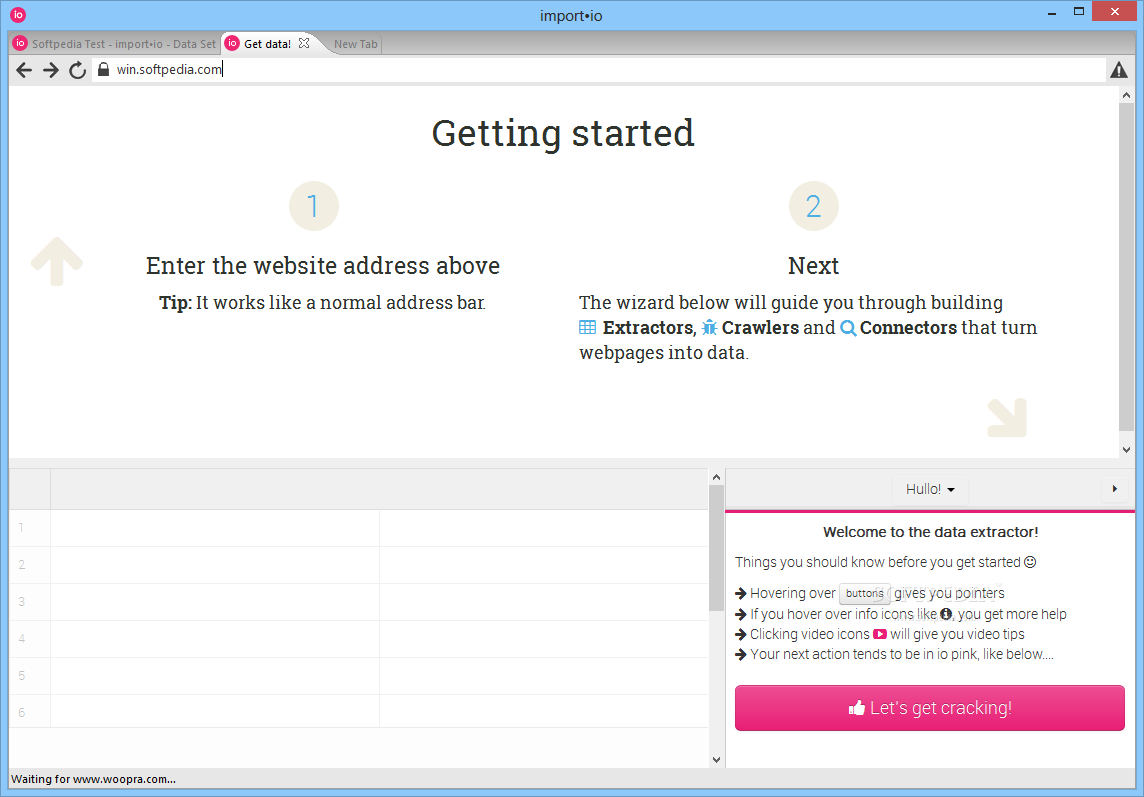1144x797 pixels.
Task: Go forward with the forward arrow
Action: [x=50, y=70]
